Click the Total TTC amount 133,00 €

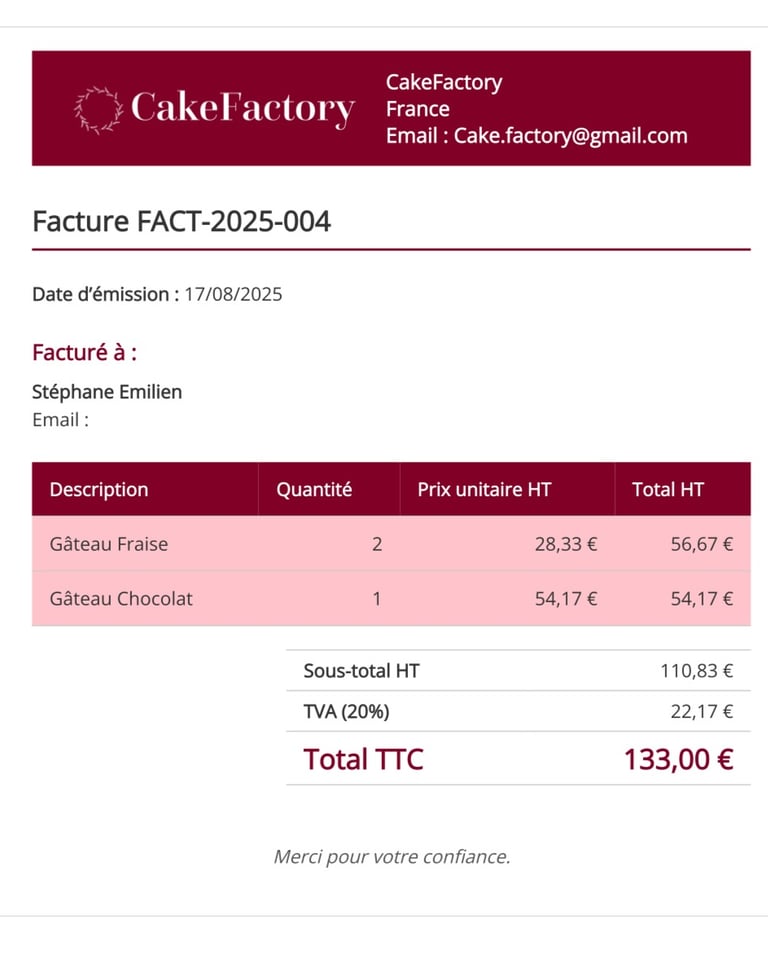click(678, 759)
